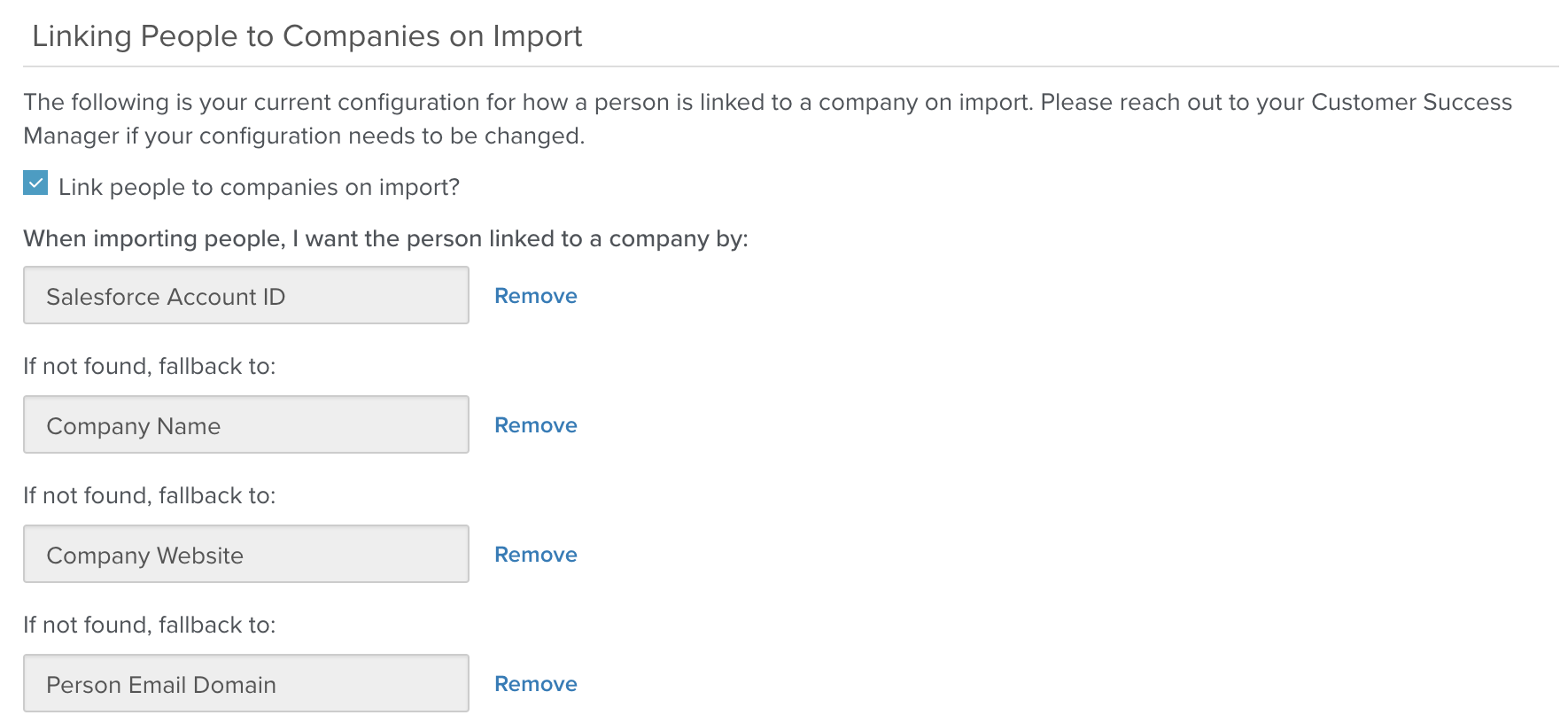
Task: Click the fallback label above Company Name
Action: coord(149,367)
